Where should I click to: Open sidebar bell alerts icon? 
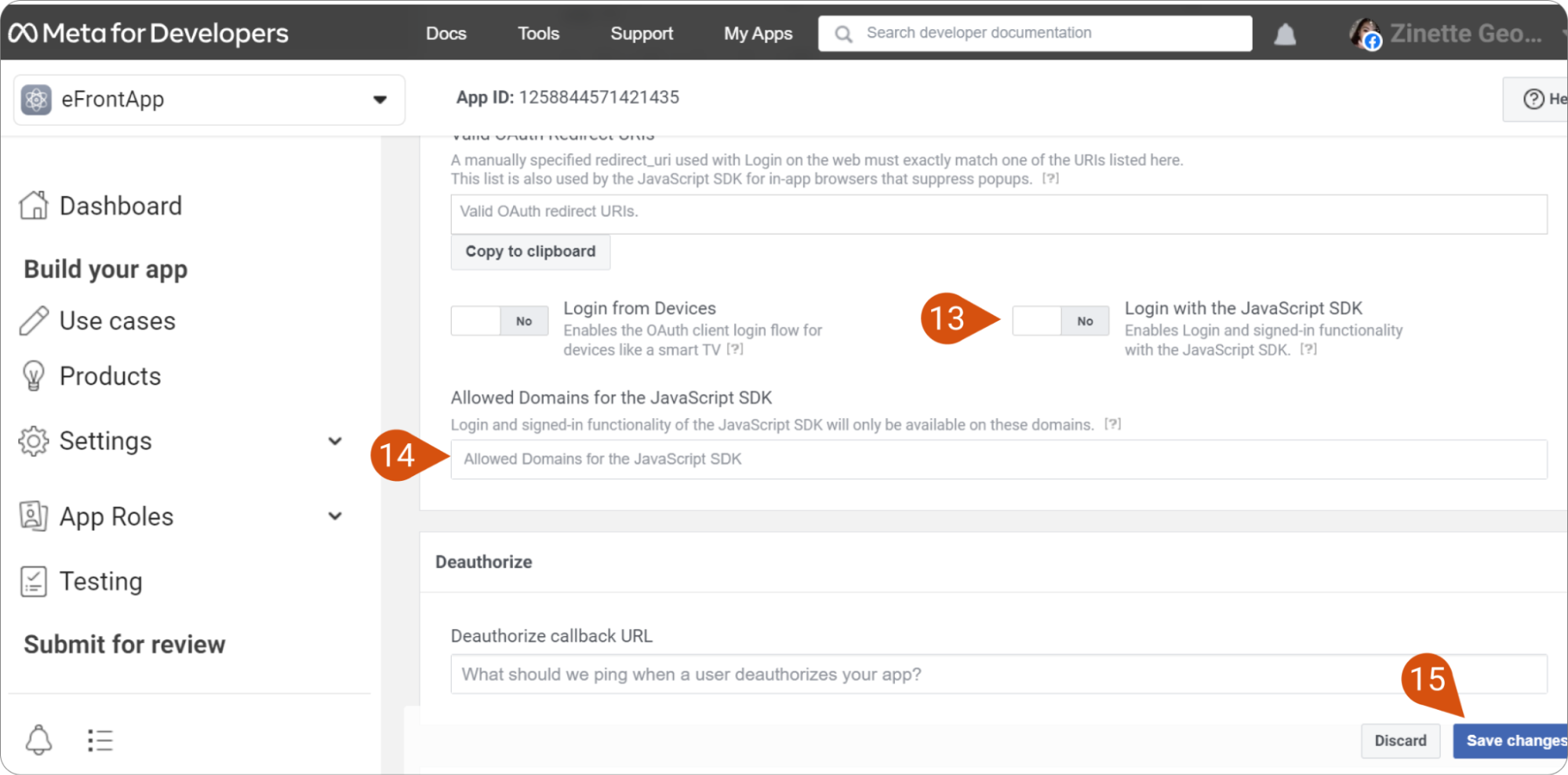pos(38,740)
